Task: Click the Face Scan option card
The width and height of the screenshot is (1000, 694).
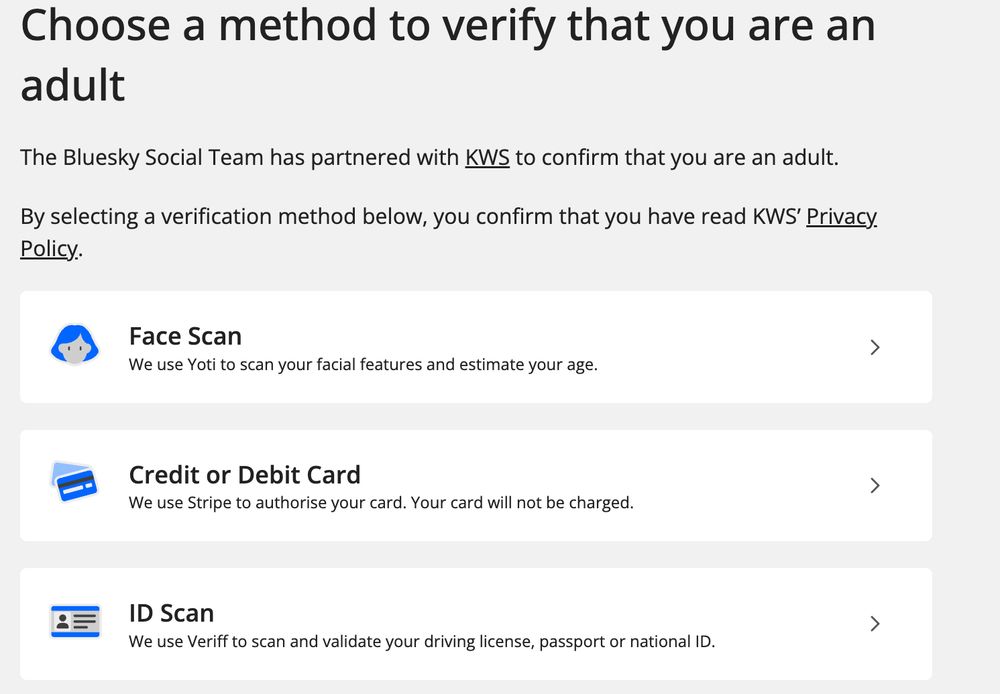Action: (x=476, y=347)
